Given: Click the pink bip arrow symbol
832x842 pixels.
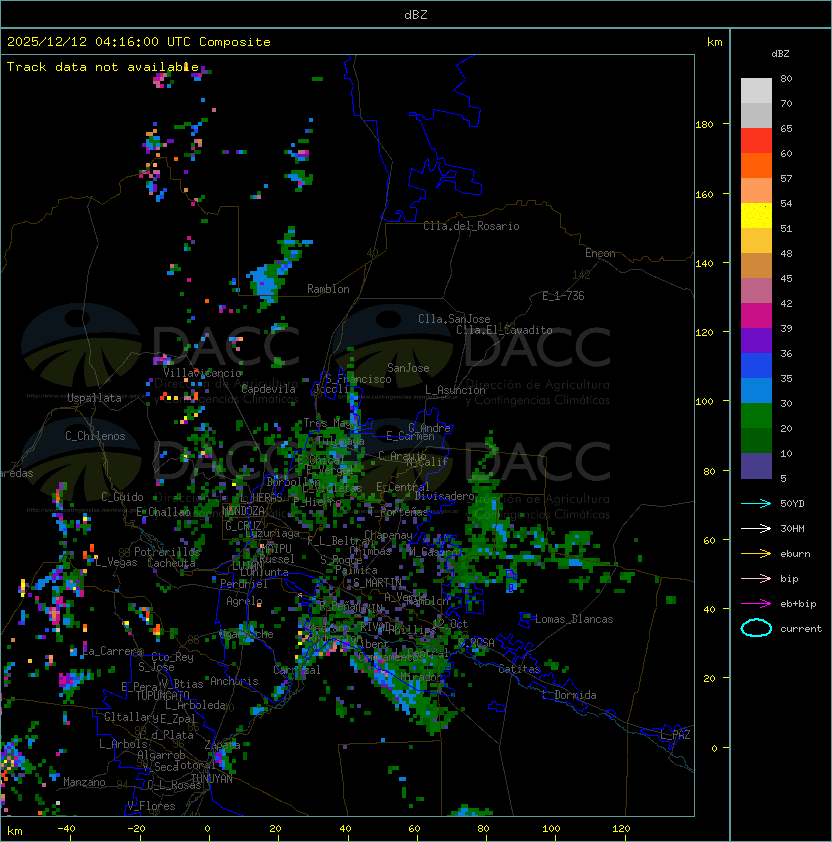Looking at the screenshot, I should (x=756, y=579).
